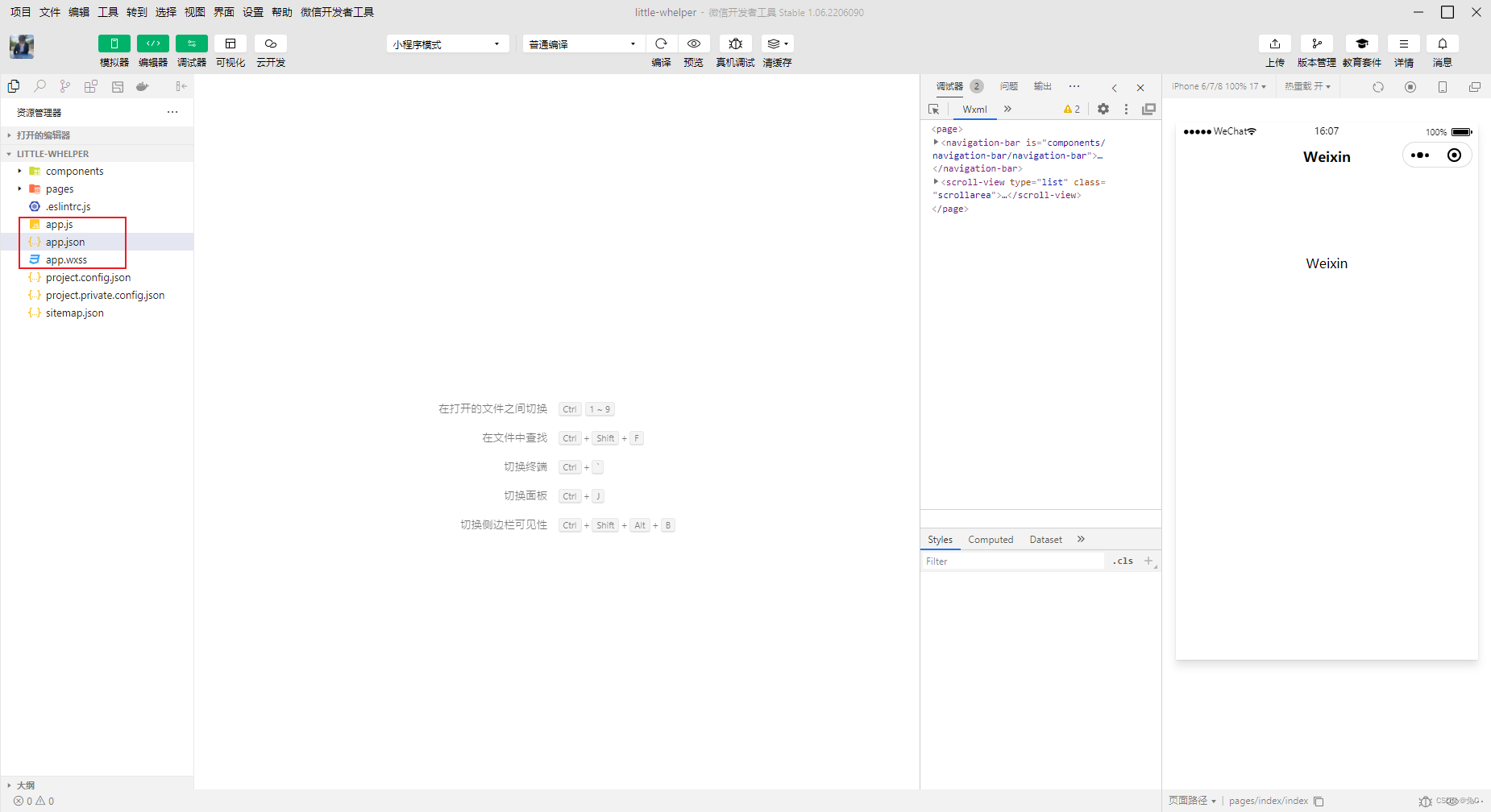Expand the pages folder
1491x812 pixels.
pos(97,188)
